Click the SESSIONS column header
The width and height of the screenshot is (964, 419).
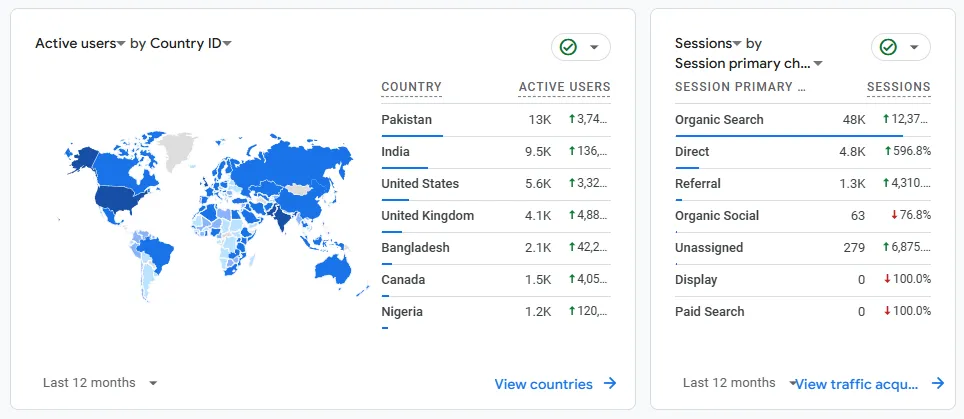(x=898, y=87)
